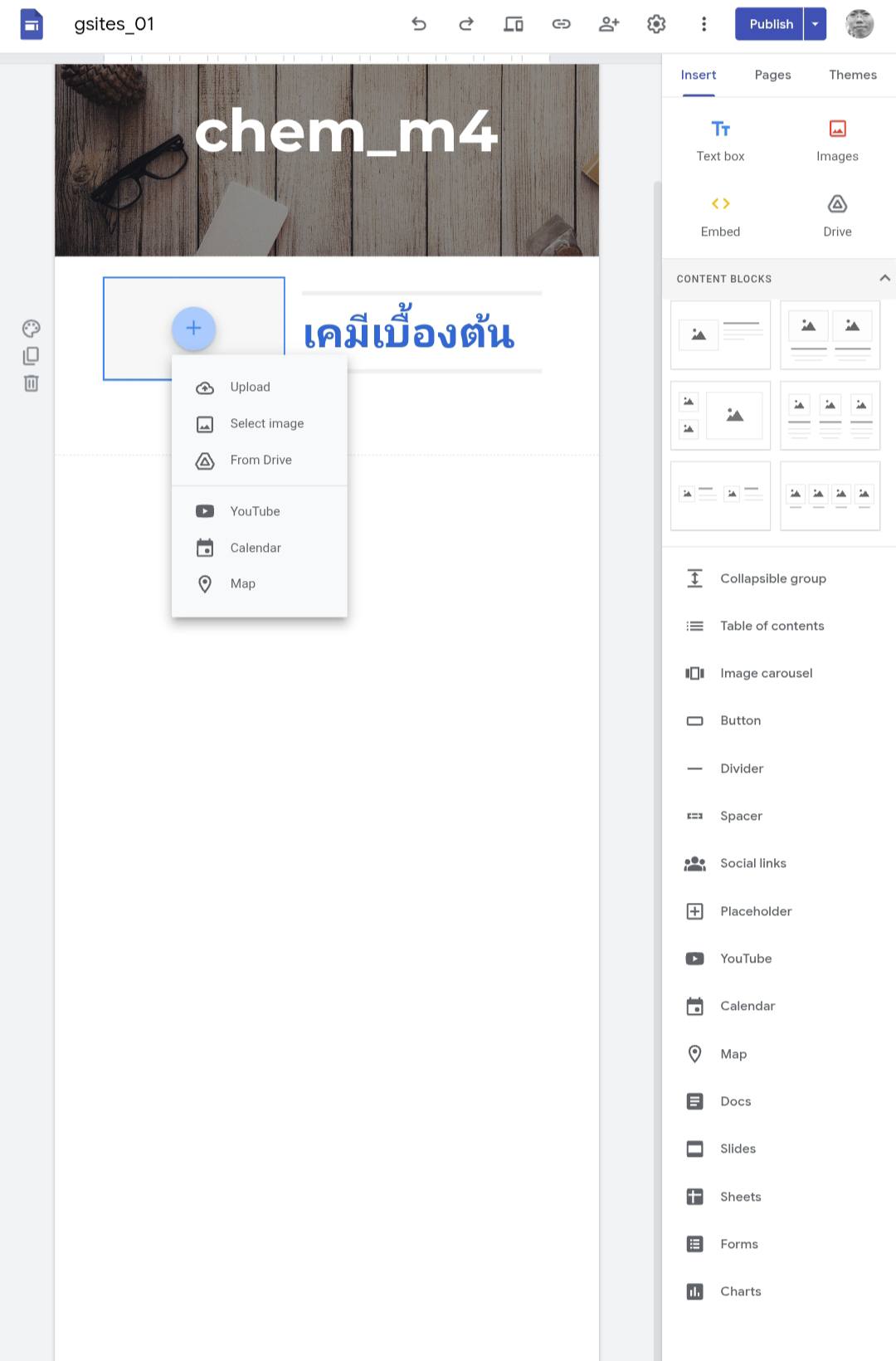This screenshot has width=896, height=1361.
Task: Open the device preview icon
Action: pos(514,24)
